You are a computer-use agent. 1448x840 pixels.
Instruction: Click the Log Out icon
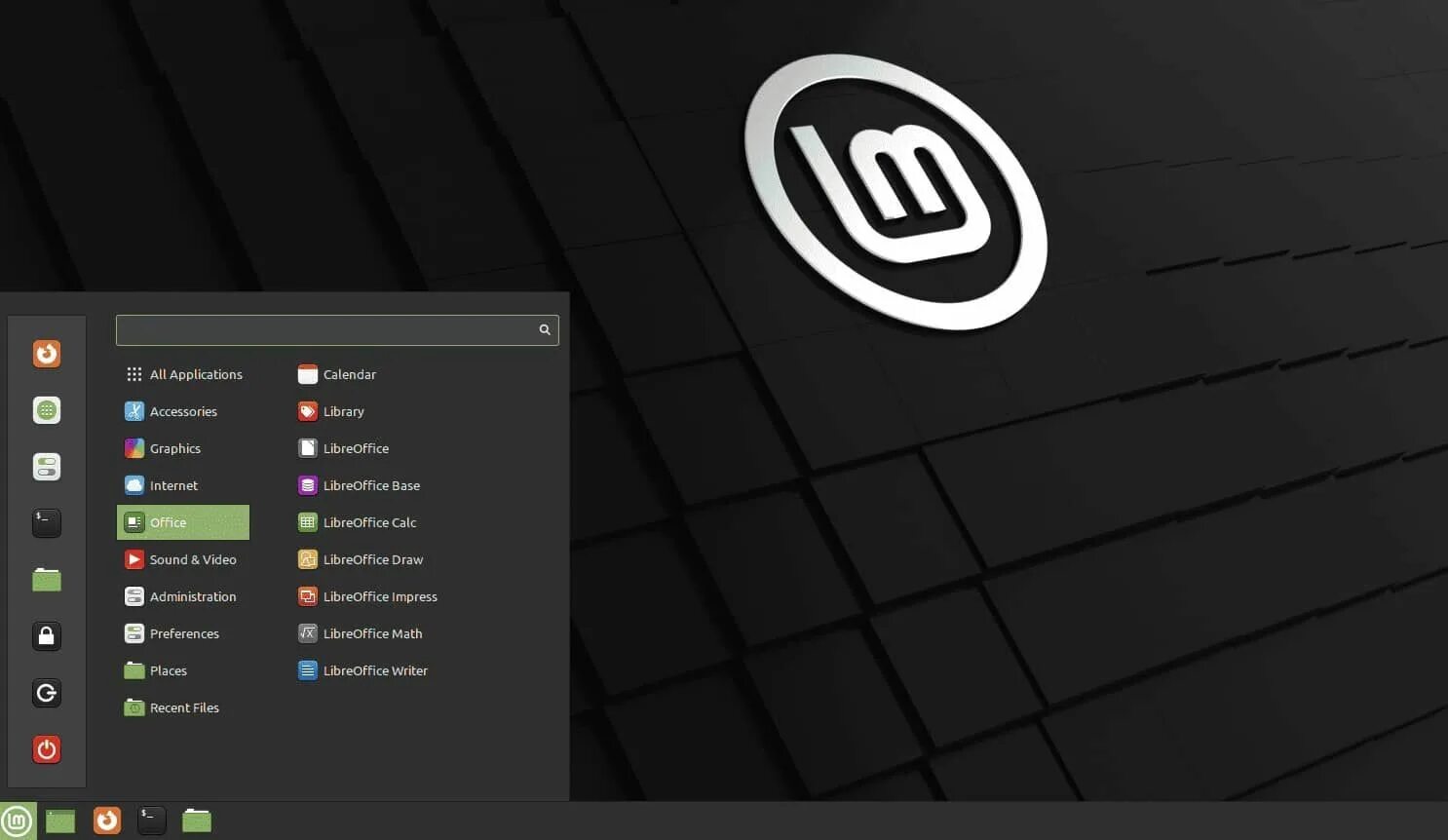(47, 693)
